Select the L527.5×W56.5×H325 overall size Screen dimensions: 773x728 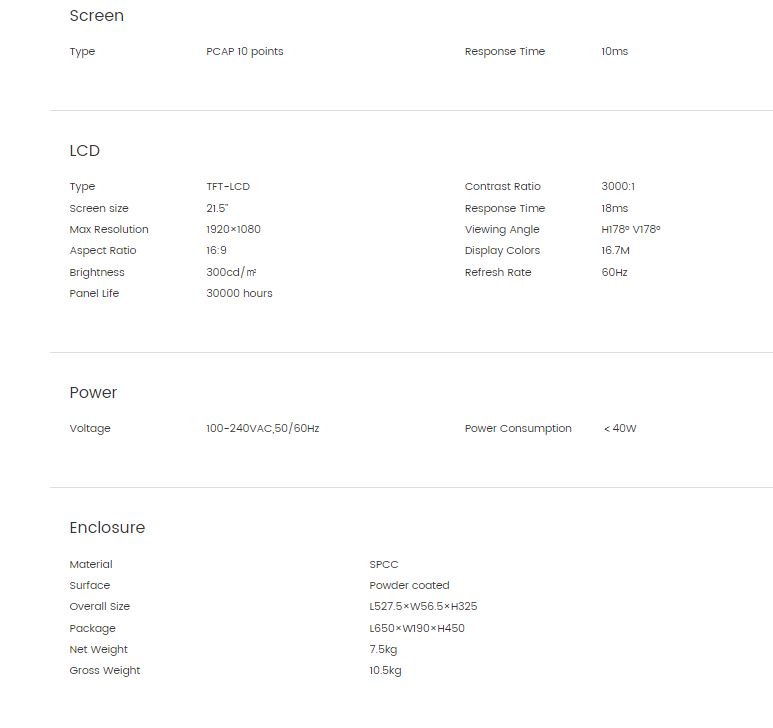click(423, 606)
